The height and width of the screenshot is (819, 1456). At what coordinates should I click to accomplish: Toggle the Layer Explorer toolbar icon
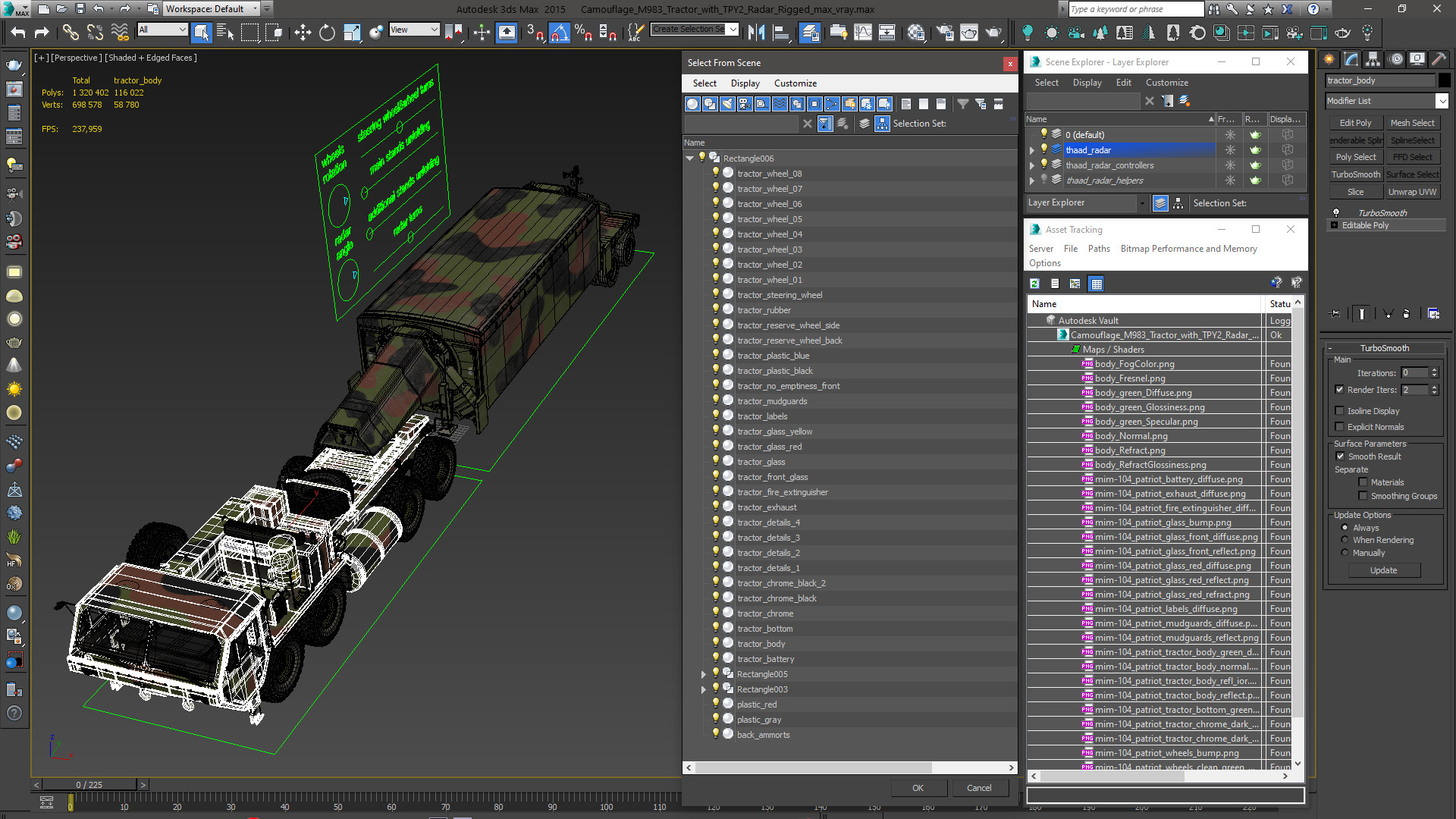coord(810,32)
